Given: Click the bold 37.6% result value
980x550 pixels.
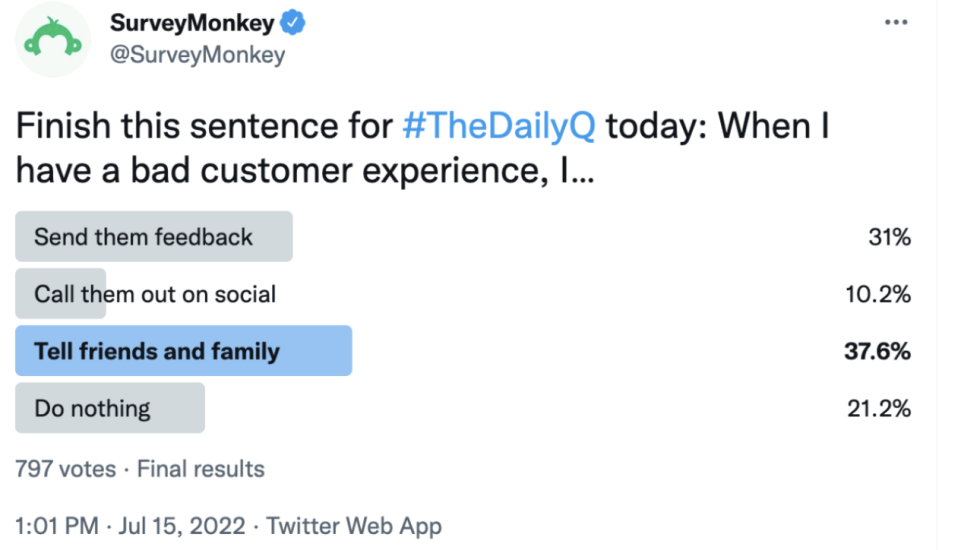Looking at the screenshot, I should tap(877, 351).
